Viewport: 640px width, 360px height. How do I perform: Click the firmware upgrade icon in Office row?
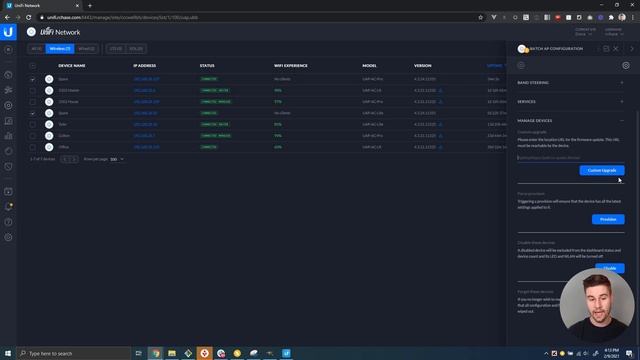pyautogui.click(x=440, y=147)
